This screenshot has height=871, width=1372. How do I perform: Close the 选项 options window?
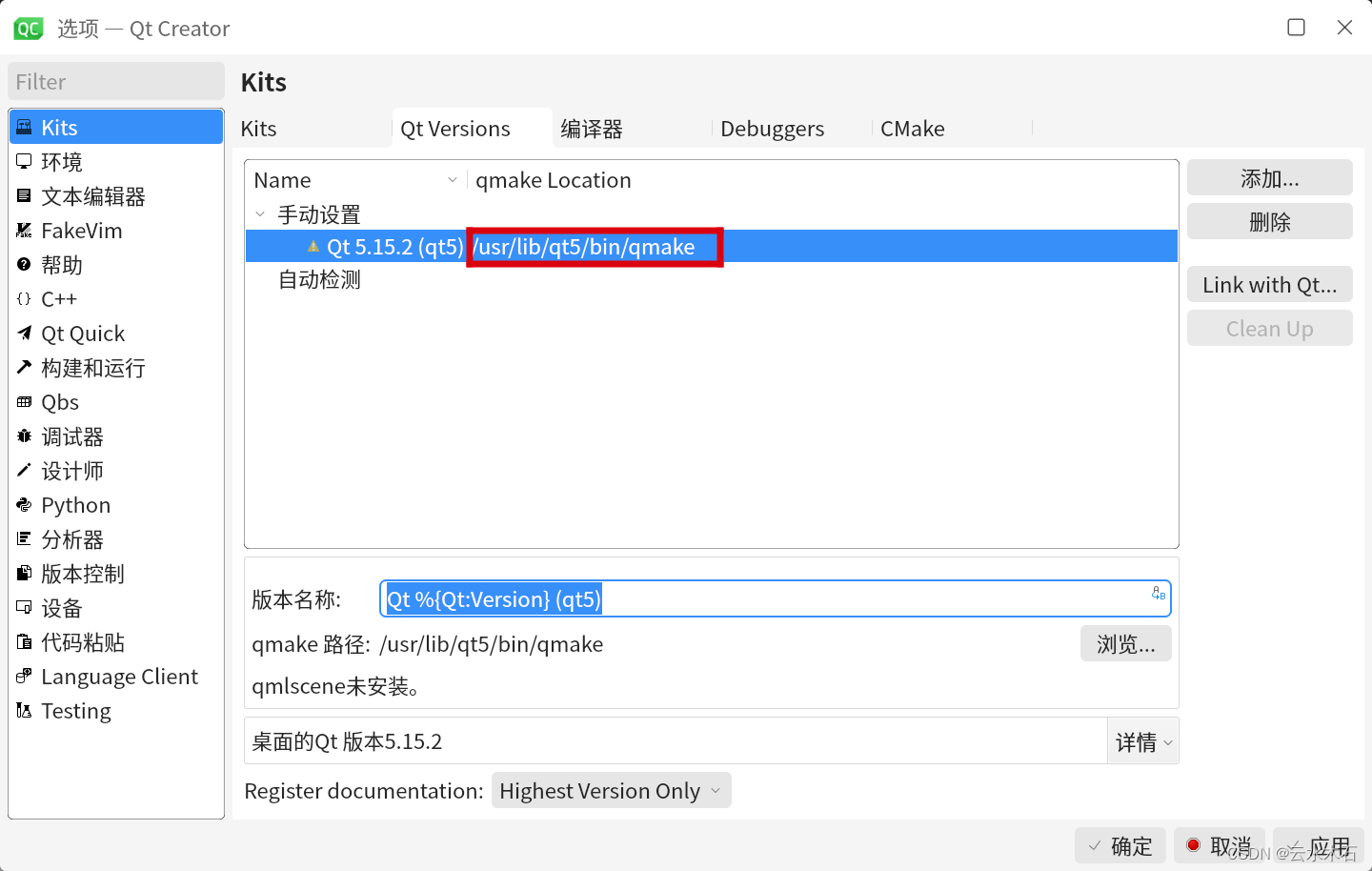(1344, 28)
